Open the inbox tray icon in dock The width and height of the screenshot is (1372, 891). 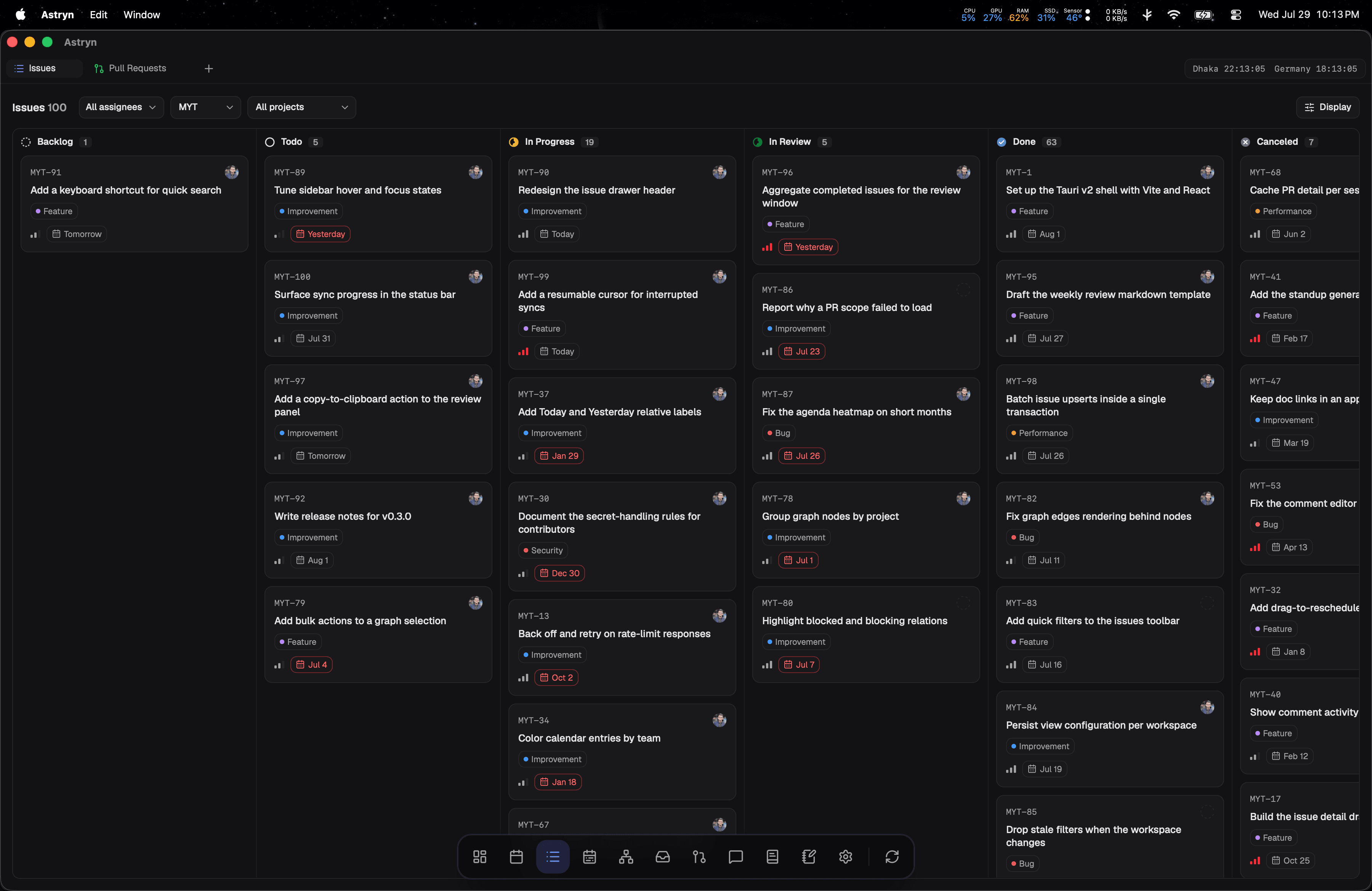click(x=662, y=857)
